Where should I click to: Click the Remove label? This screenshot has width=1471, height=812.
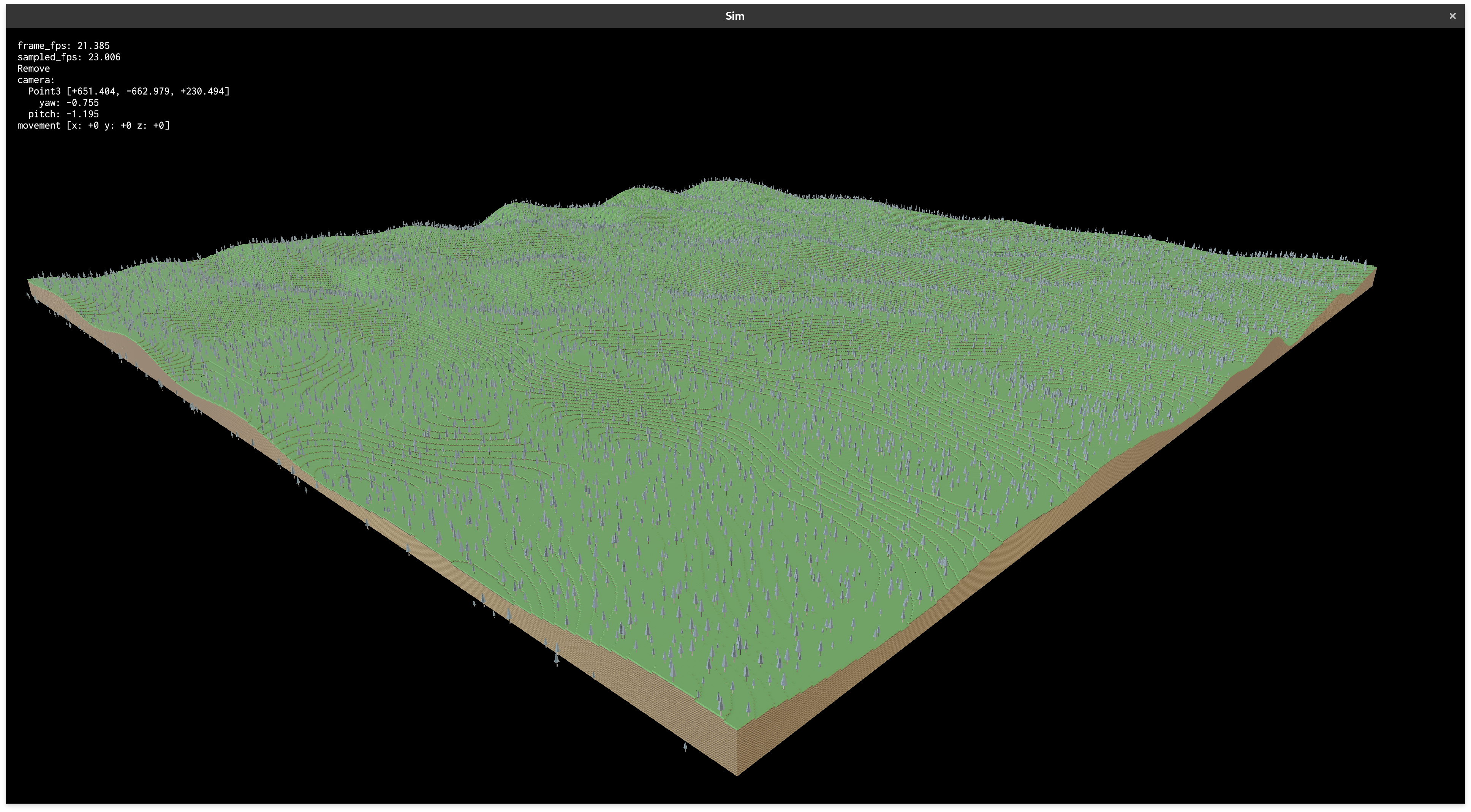[33, 68]
